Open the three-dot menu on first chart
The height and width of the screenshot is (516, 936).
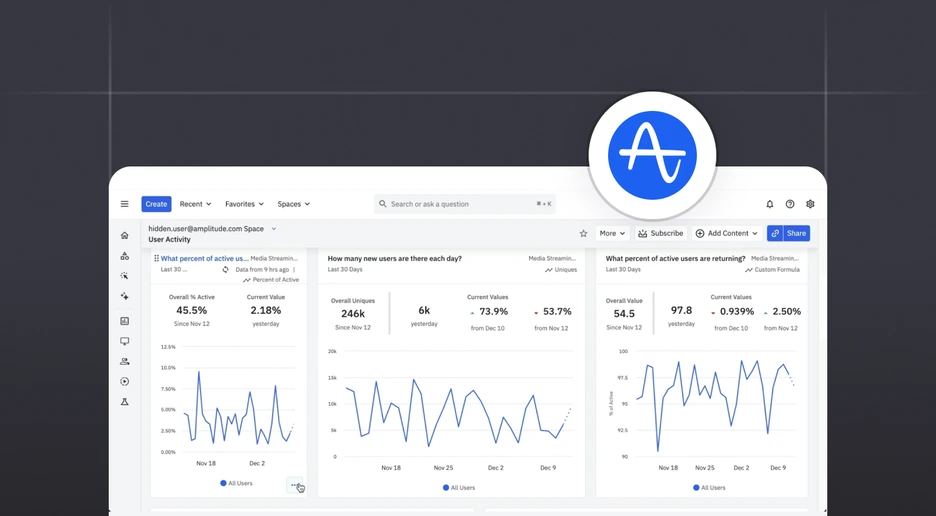tap(294, 485)
